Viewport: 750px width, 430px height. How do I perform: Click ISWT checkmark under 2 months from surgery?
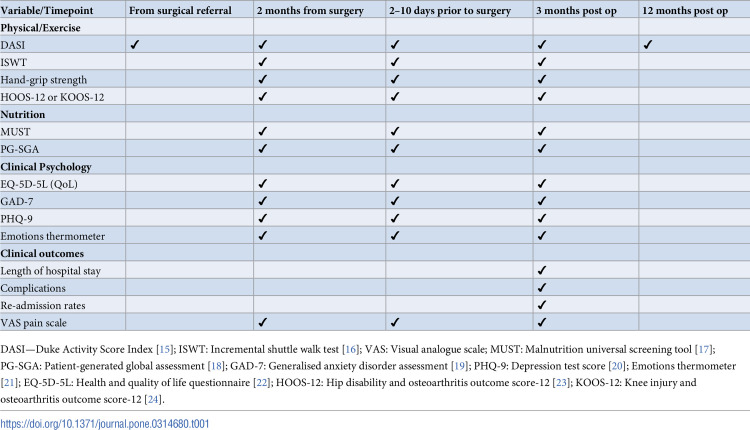click(262, 62)
